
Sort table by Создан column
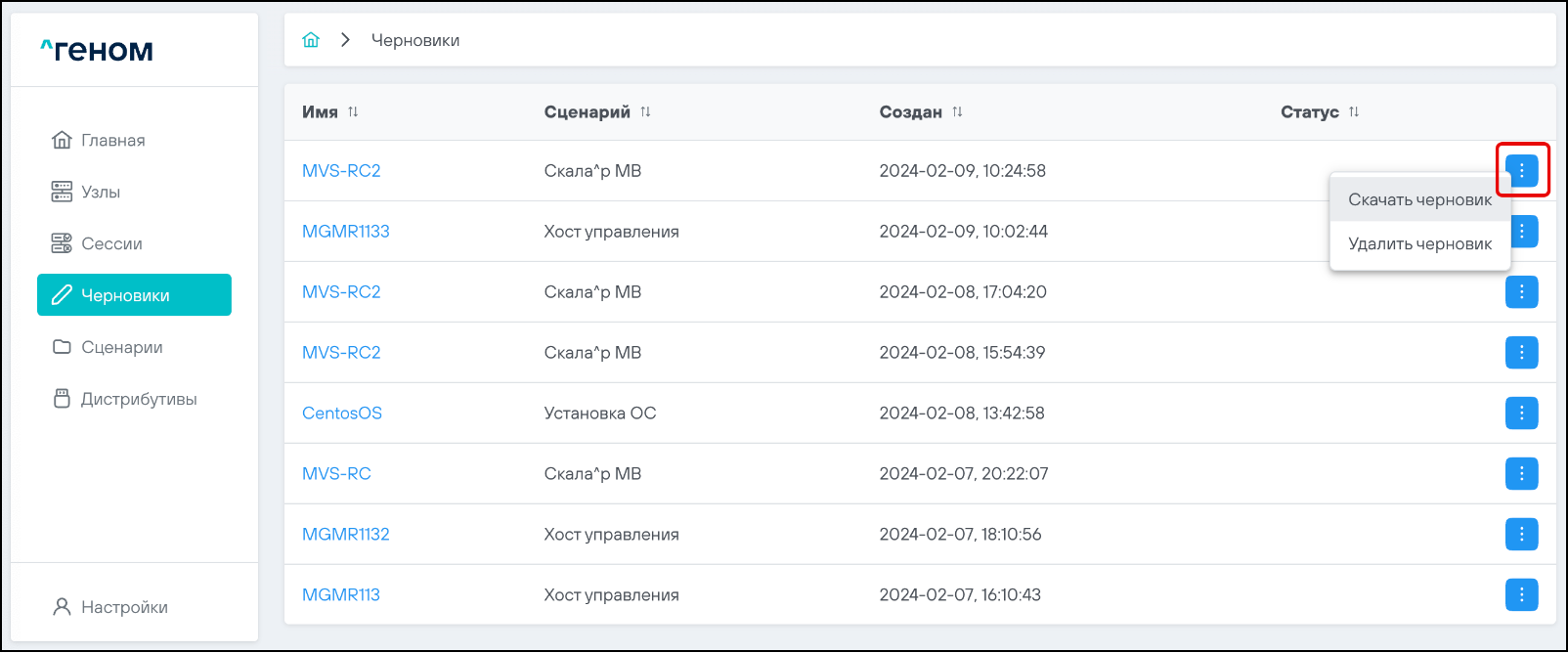957,112
